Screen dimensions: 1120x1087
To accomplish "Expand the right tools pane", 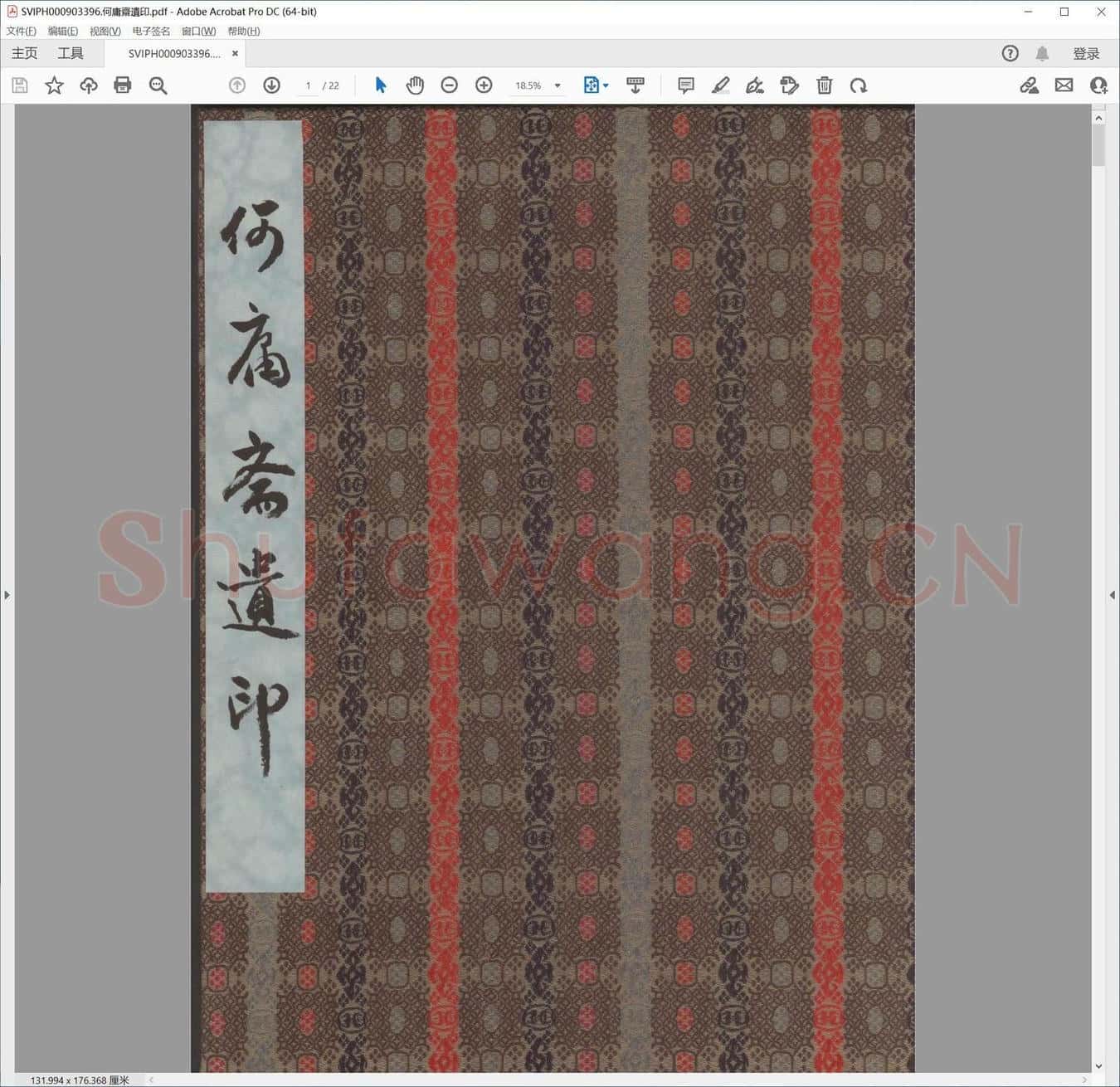I will point(1112,595).
